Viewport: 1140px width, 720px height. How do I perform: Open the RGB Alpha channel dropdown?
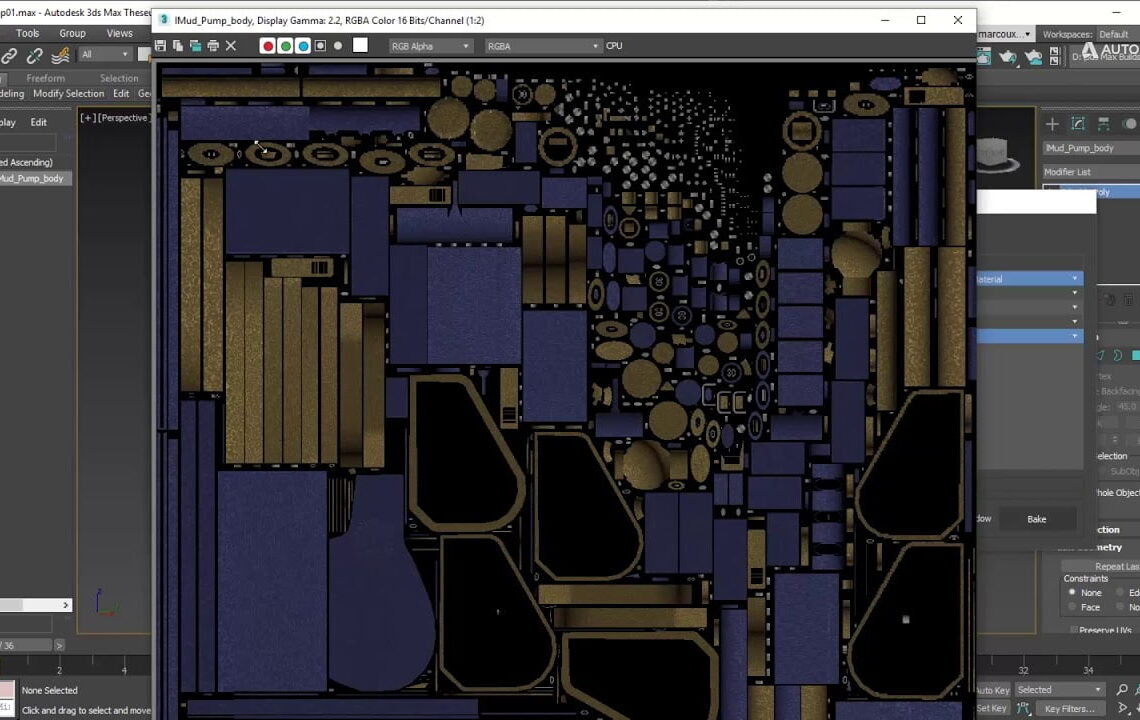(430, 46)
